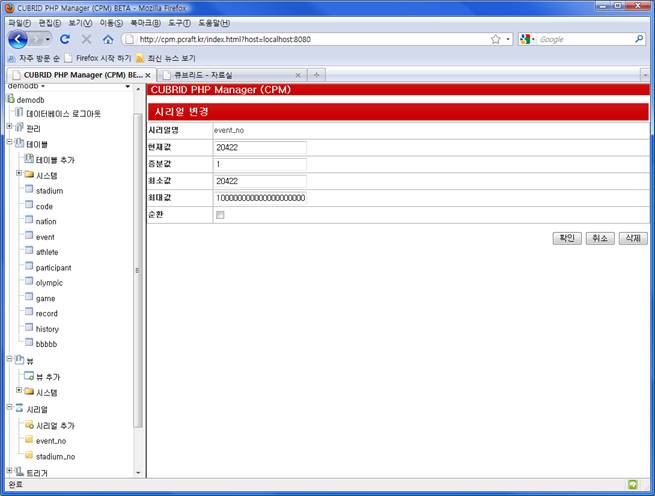The width and height of the screenshot is (655, 496).
Task: Open the bookmark star dropdown arrow
Action: click(x=508, y=39)
